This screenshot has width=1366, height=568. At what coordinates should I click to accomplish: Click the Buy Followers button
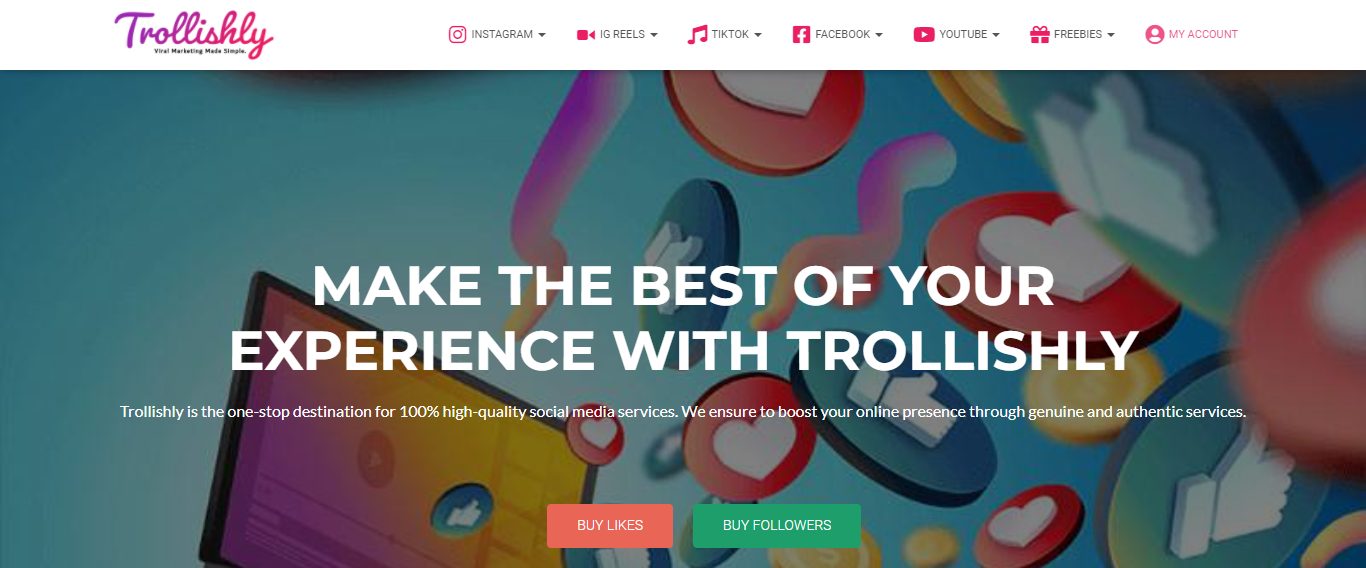tap(777, 525)
